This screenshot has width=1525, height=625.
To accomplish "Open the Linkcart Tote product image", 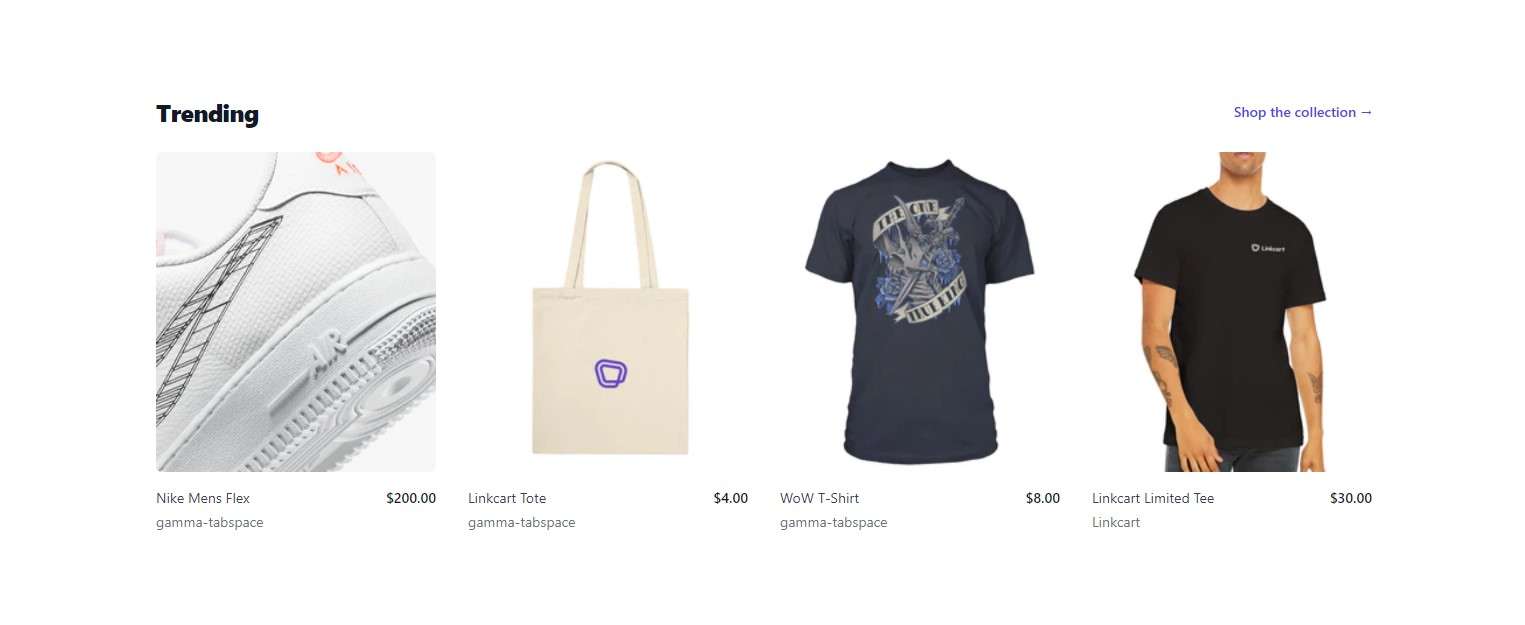I will coord(608,312).
